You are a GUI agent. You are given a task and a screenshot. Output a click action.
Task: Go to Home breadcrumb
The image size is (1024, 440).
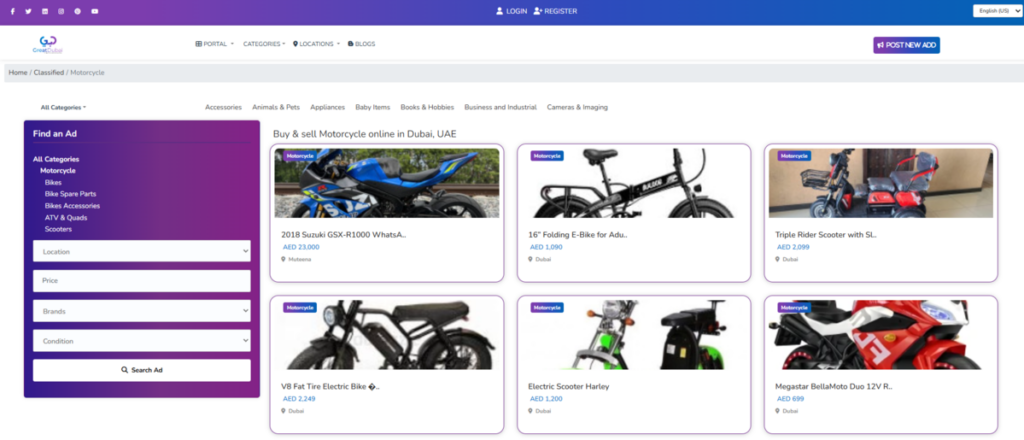coord(18,72)
